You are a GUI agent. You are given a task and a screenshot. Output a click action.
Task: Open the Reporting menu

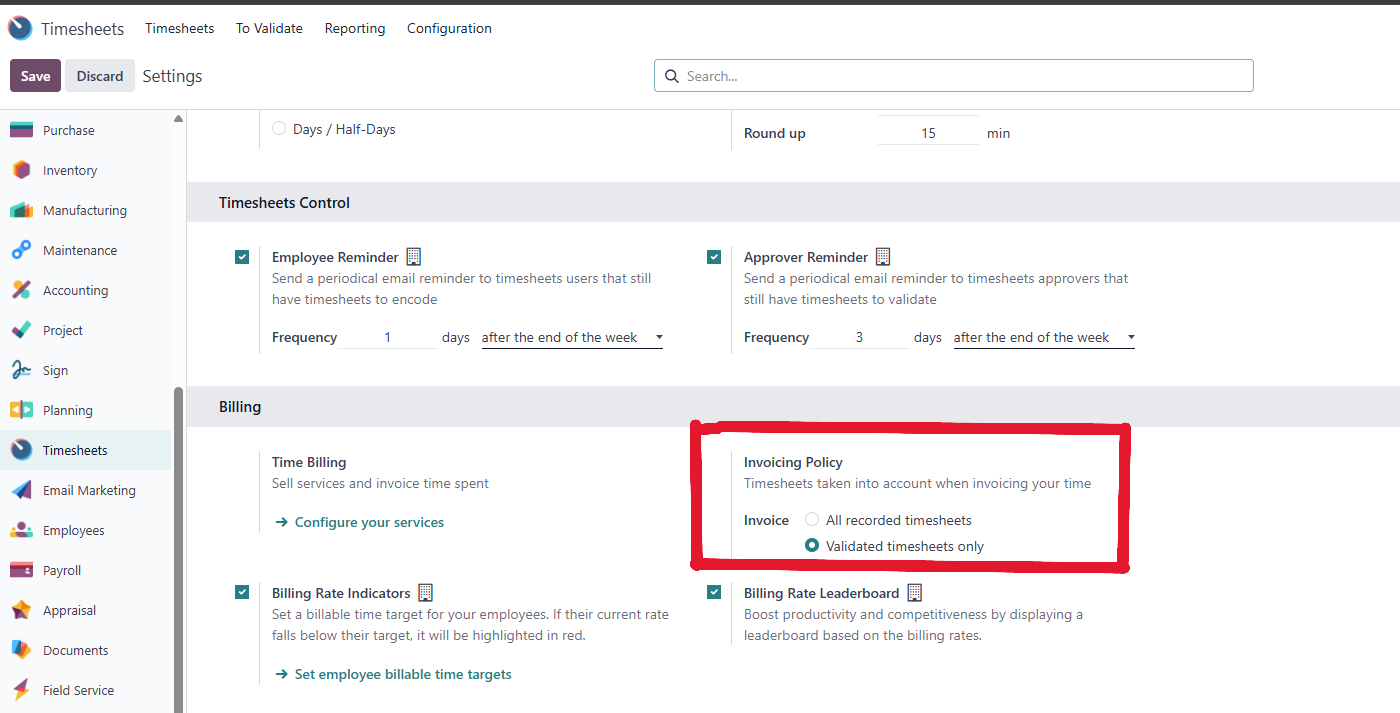(355, 29)
